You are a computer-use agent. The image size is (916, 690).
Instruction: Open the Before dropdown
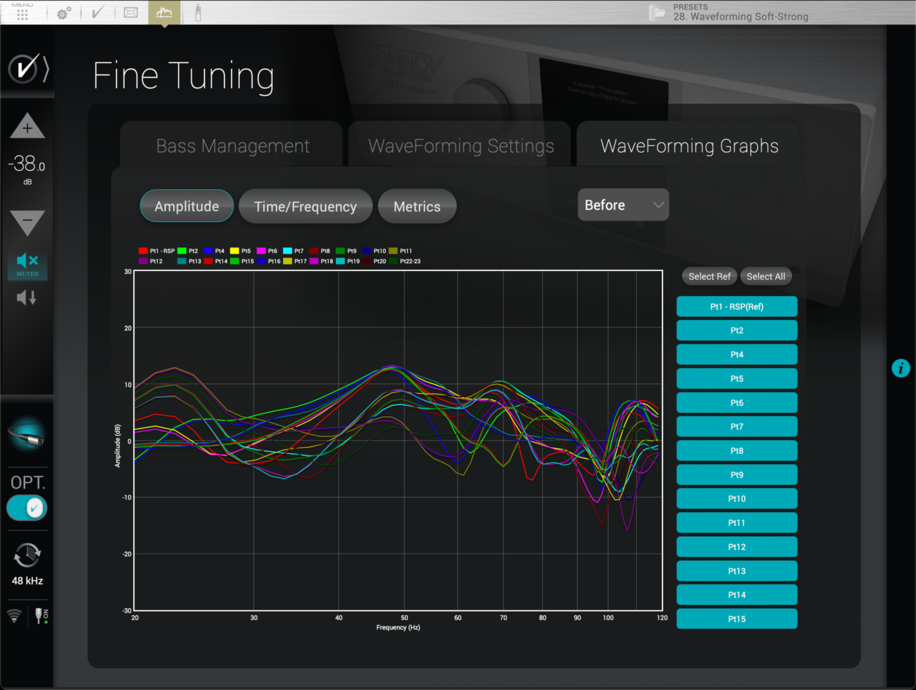click(623, 205)
